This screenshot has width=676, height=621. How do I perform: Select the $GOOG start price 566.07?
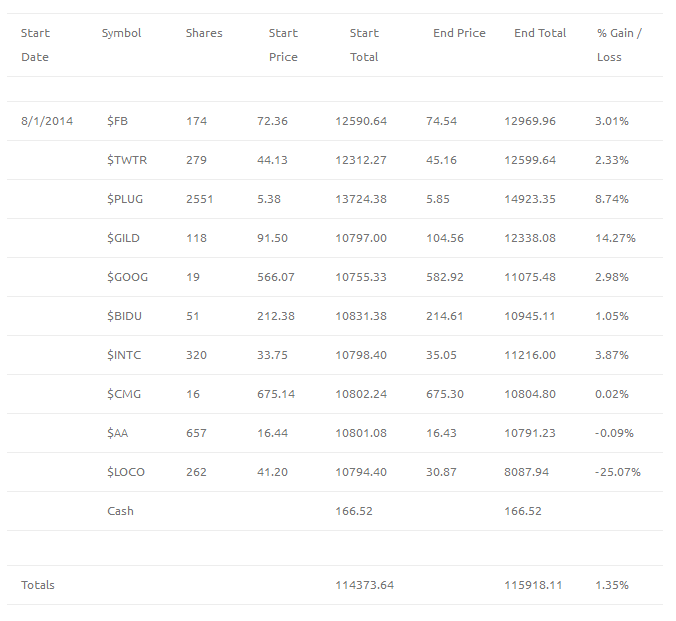[x=276, y=277]
